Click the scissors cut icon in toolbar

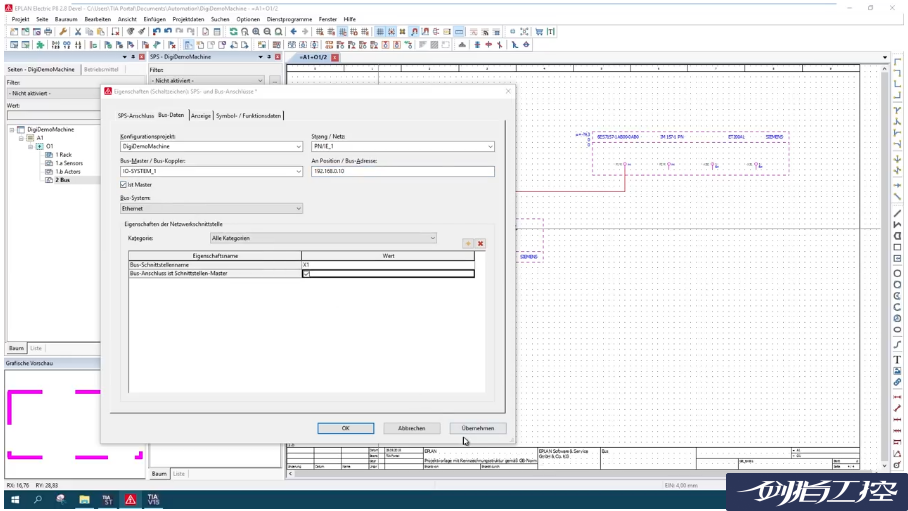pyautogui.click(x=79, y=32)
